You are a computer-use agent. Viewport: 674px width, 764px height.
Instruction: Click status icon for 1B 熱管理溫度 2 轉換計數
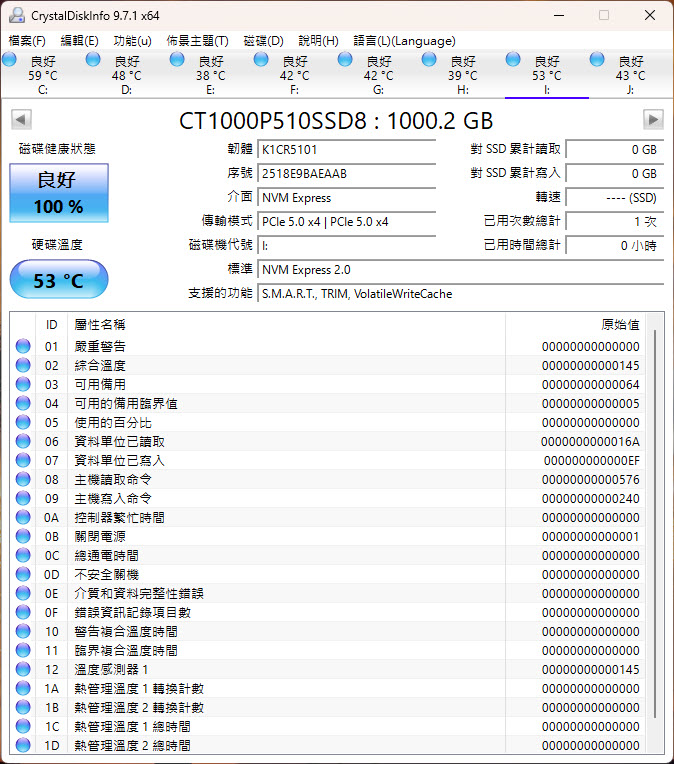coord(23,707)
